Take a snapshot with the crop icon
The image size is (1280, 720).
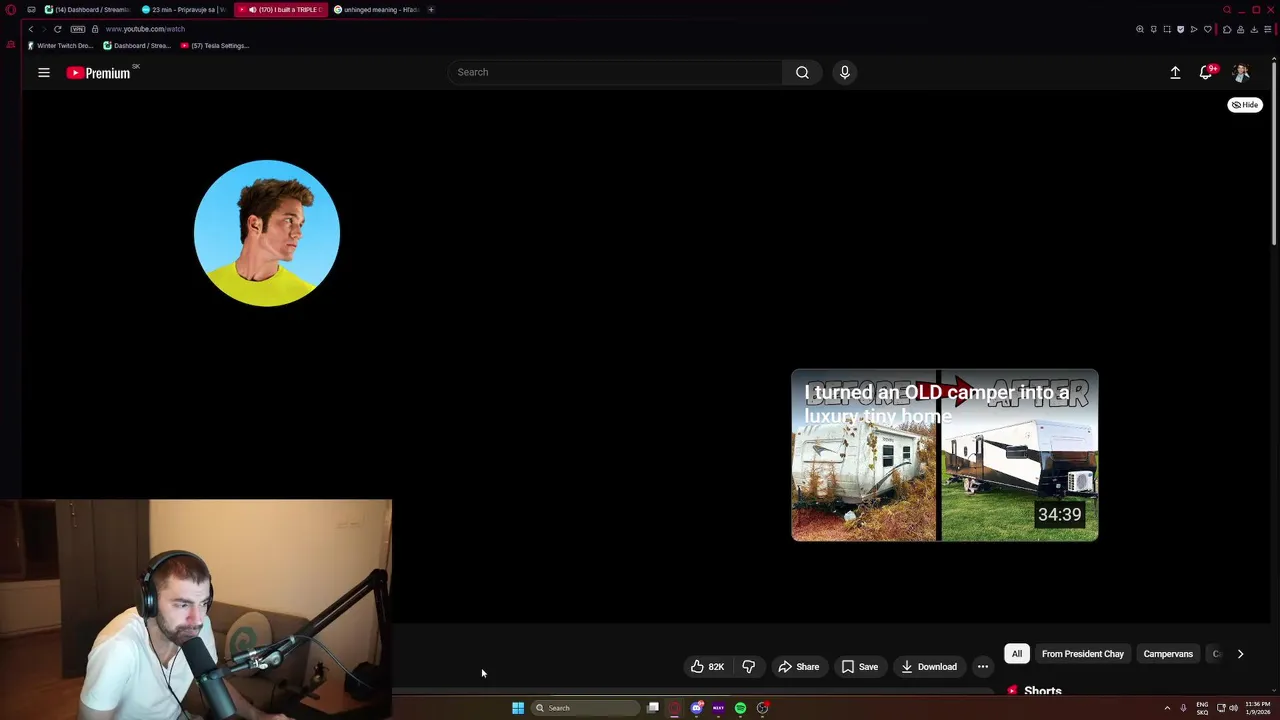pos(1167,29)
